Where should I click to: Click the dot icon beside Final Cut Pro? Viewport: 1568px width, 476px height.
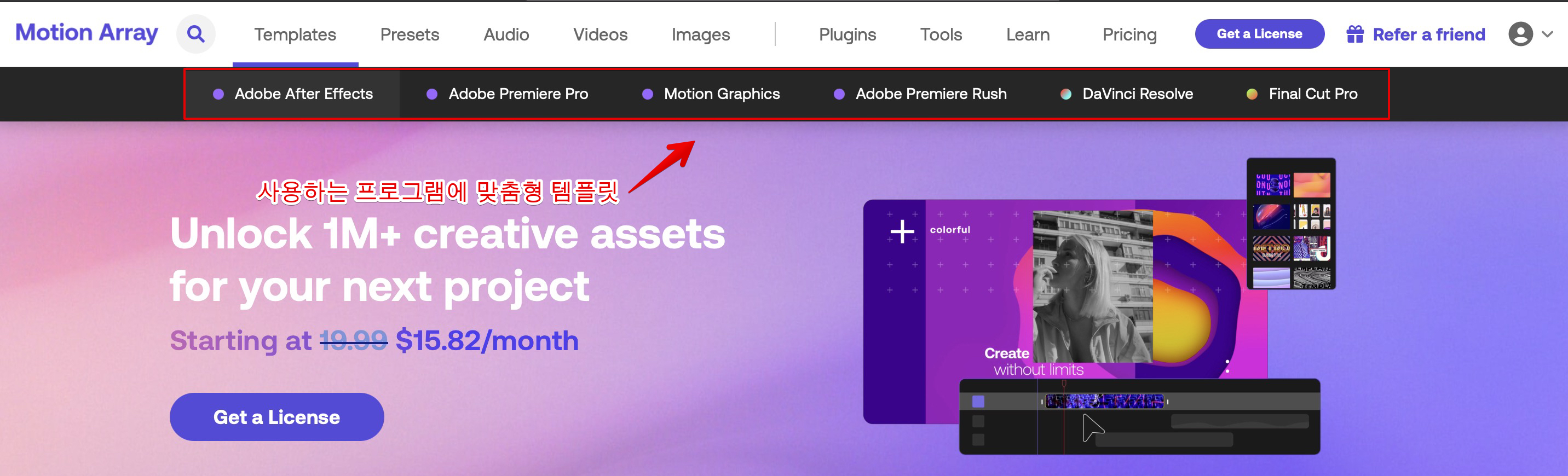[x=1252, y=94]
